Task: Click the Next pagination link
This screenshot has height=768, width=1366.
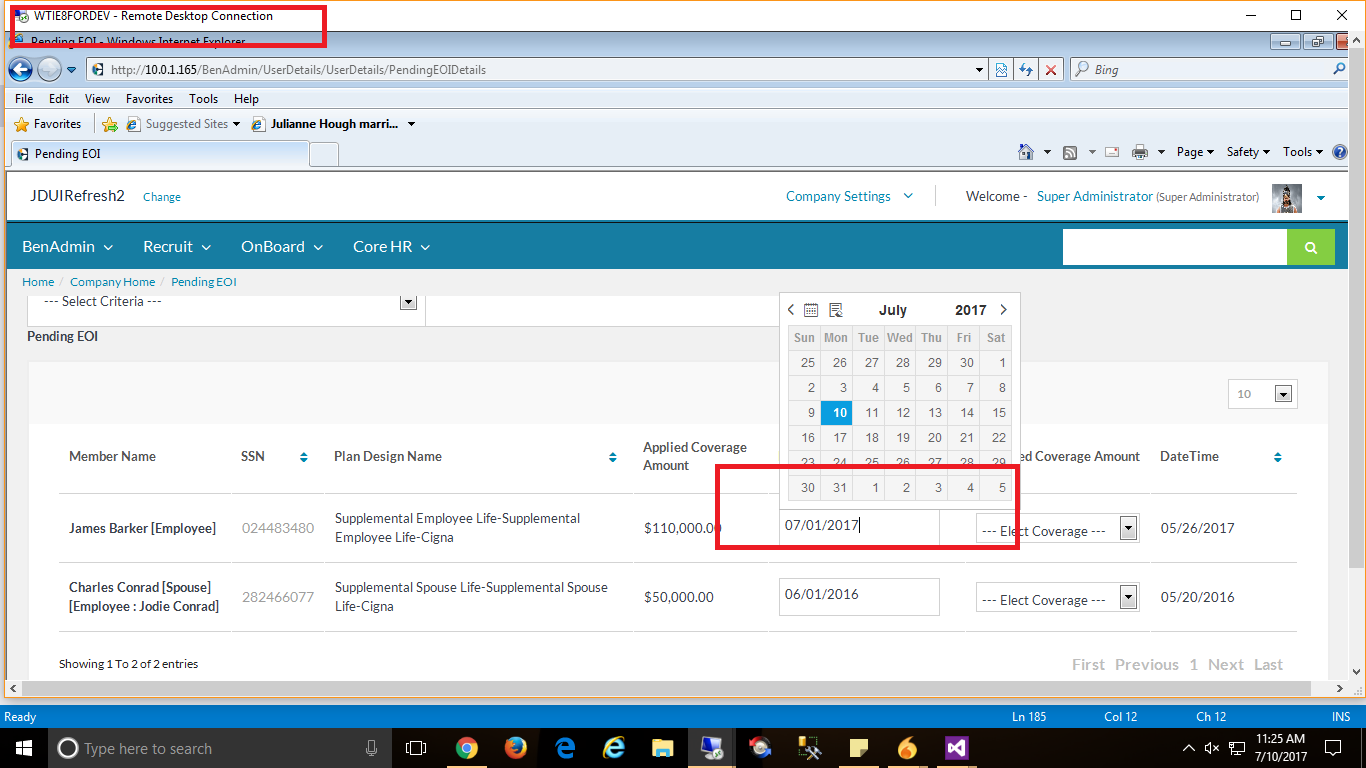Action: click(x=1226, y=664)
